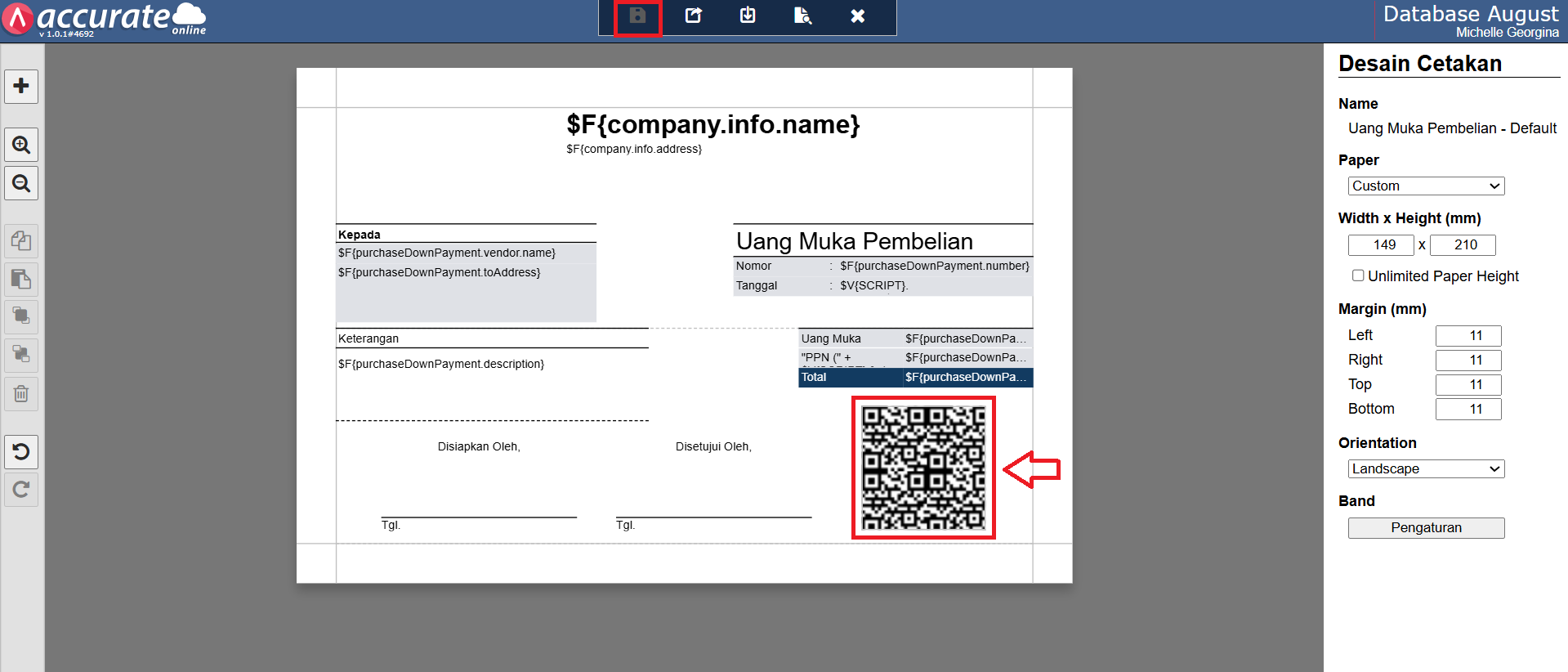Select the $V{SCRIPT} date field
This screenshot has width=1568, height=672.
(874, 286)
